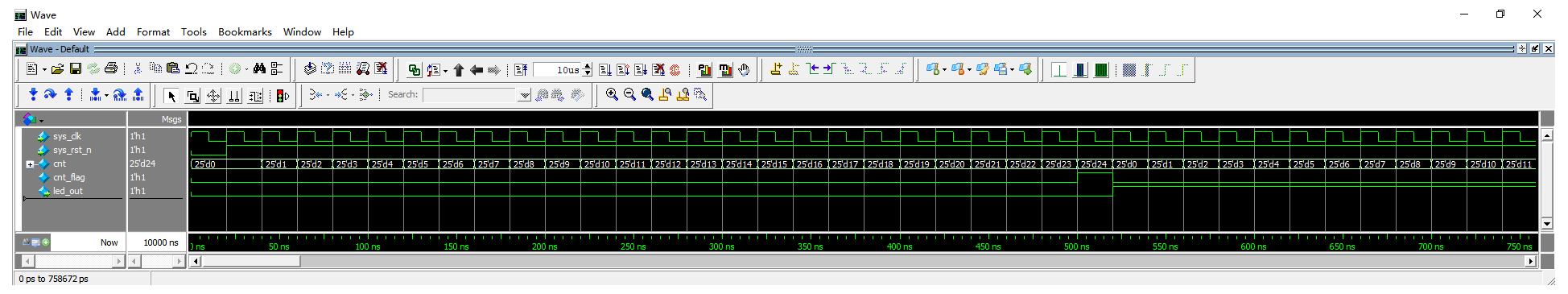
Task: Toggle the wave pane zoom/maximize plus button
Action: [1521, 49]
